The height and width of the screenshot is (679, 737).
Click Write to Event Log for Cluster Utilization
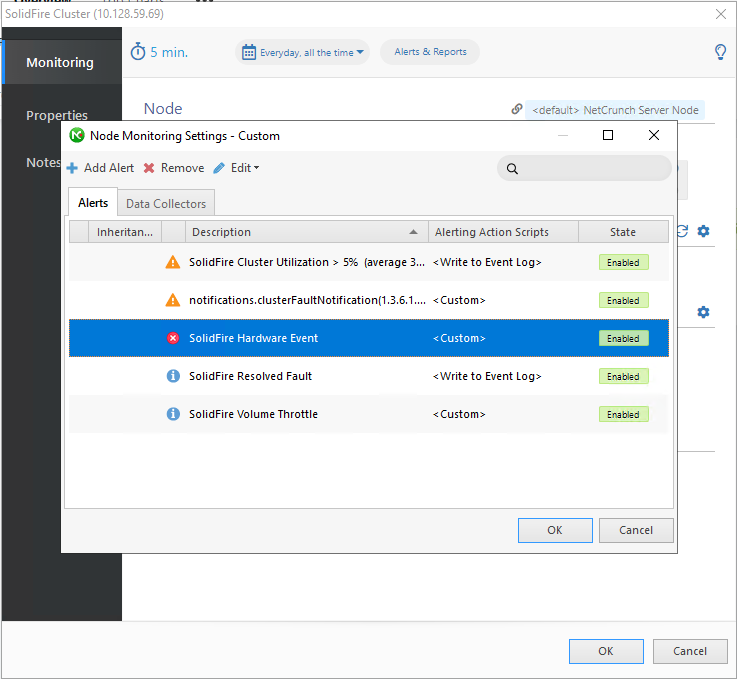point(487,262)
